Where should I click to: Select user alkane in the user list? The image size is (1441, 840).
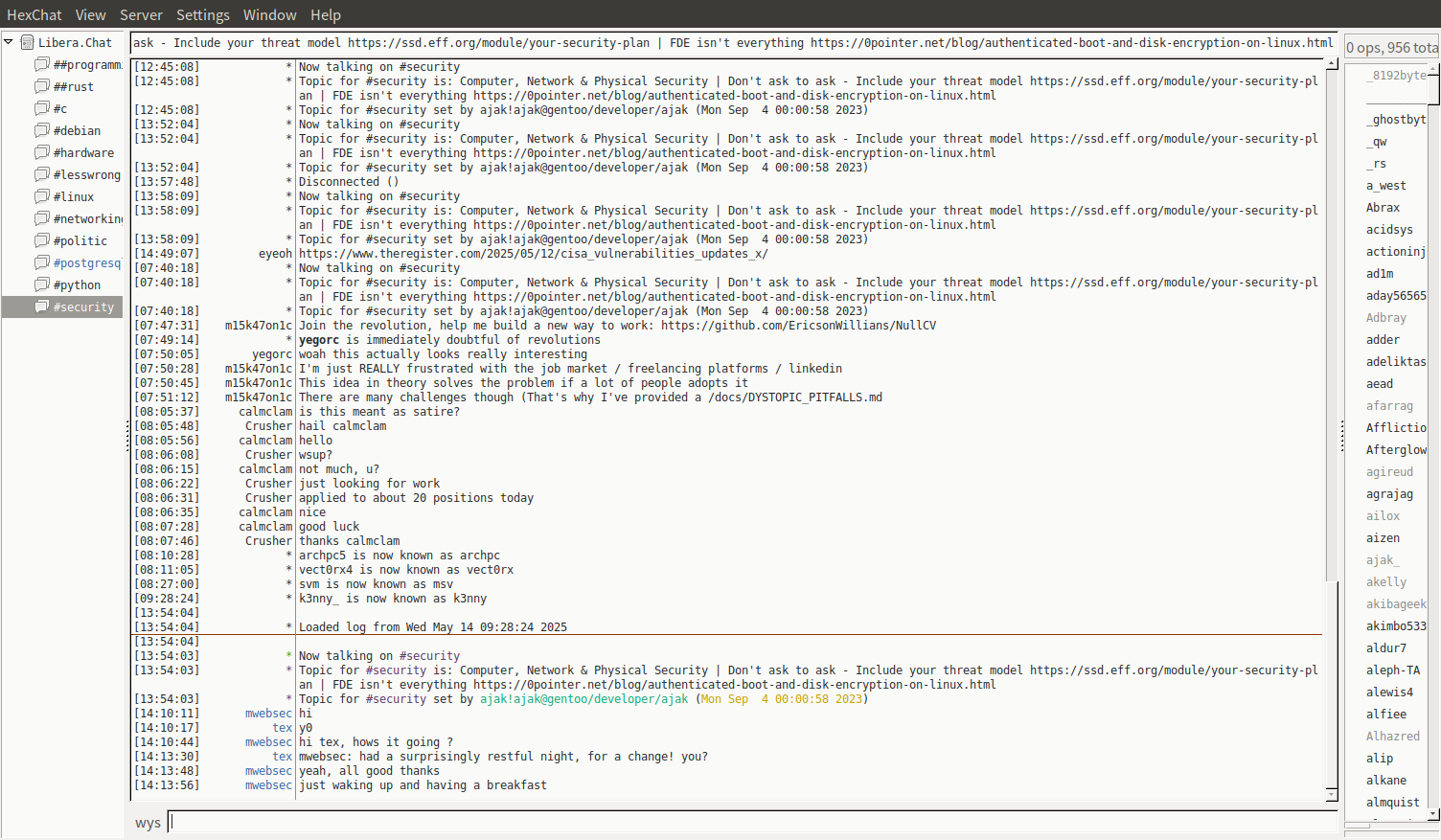click(1385, 781)
